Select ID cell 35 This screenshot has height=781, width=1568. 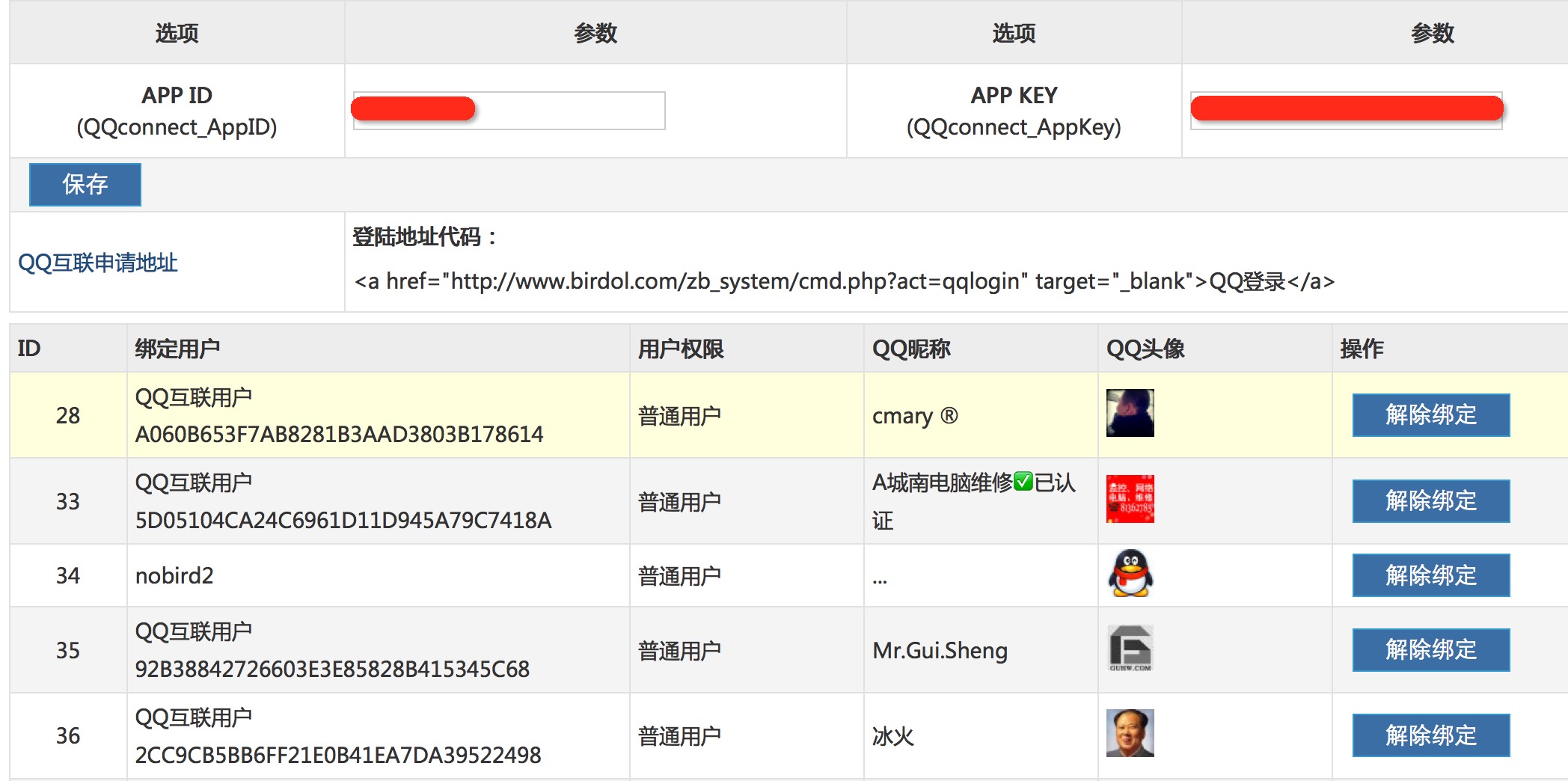click(x=68, y=650)
